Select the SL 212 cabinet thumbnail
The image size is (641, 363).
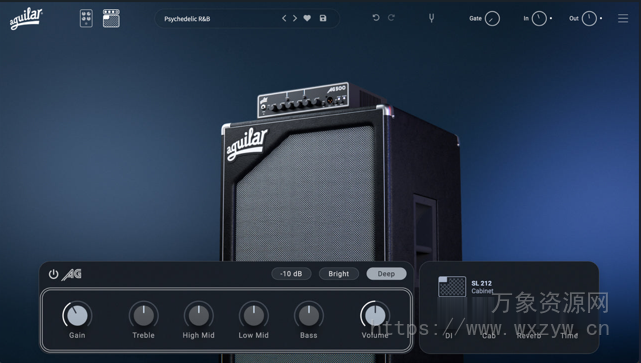tap(452, 287)
